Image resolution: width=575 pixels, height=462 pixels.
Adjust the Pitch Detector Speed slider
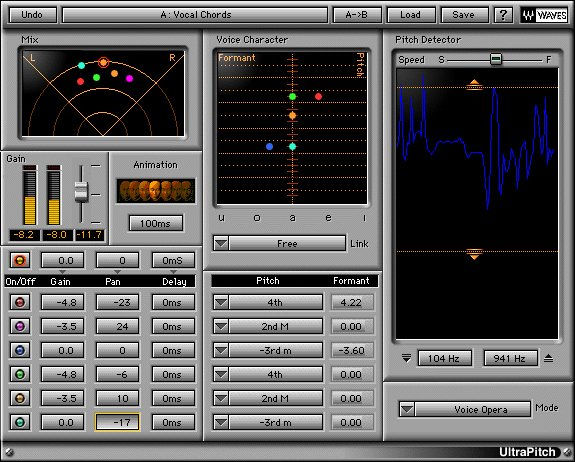click(496, 59)
